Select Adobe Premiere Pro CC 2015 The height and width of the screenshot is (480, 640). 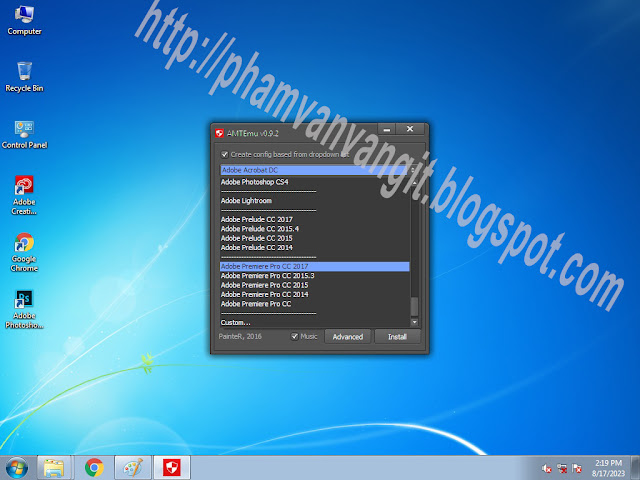pyautogui.click(x=315, y=285)
